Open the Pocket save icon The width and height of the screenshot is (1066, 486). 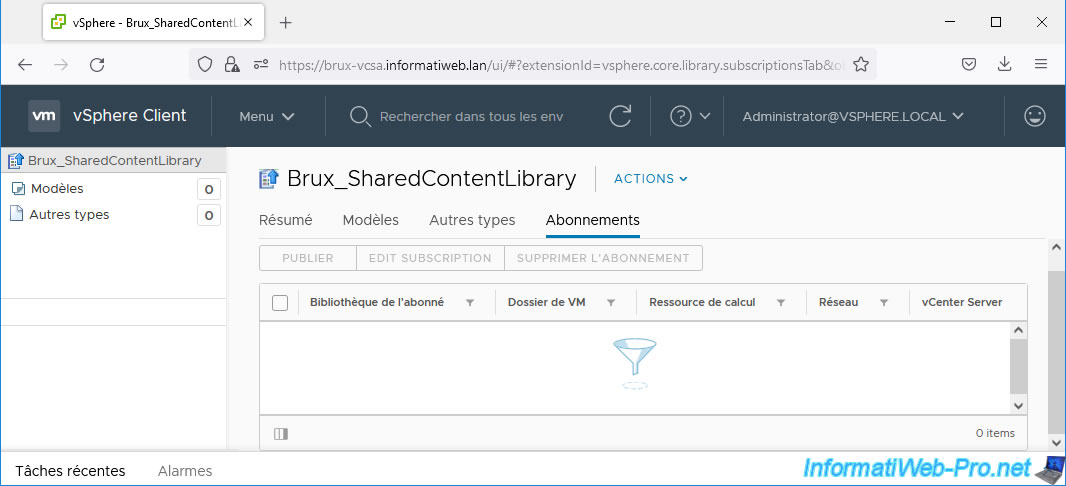pyautogui.click(x=969, y=65)
